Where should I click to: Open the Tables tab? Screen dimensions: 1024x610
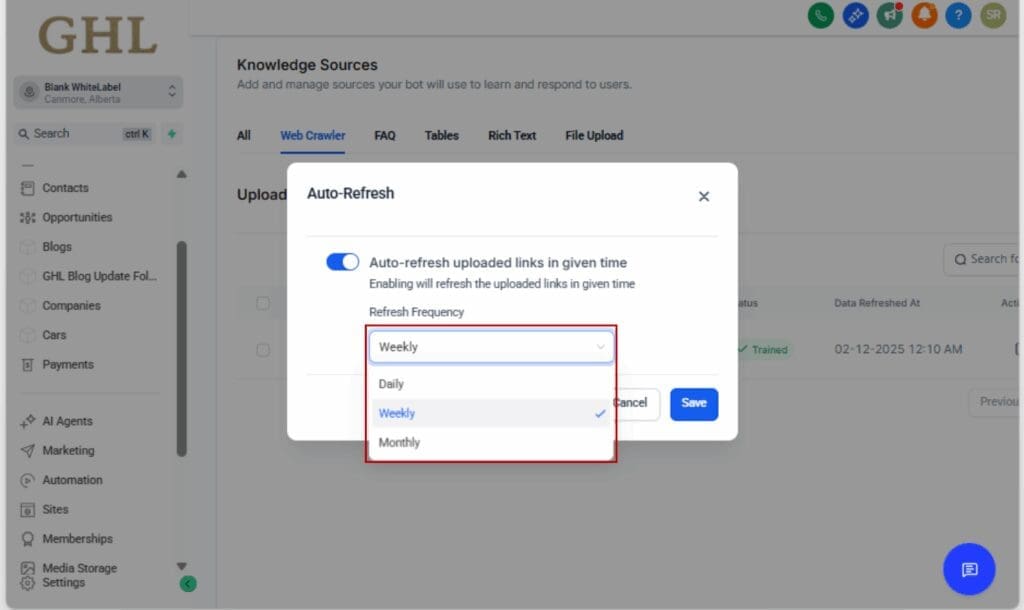(441, 135)
